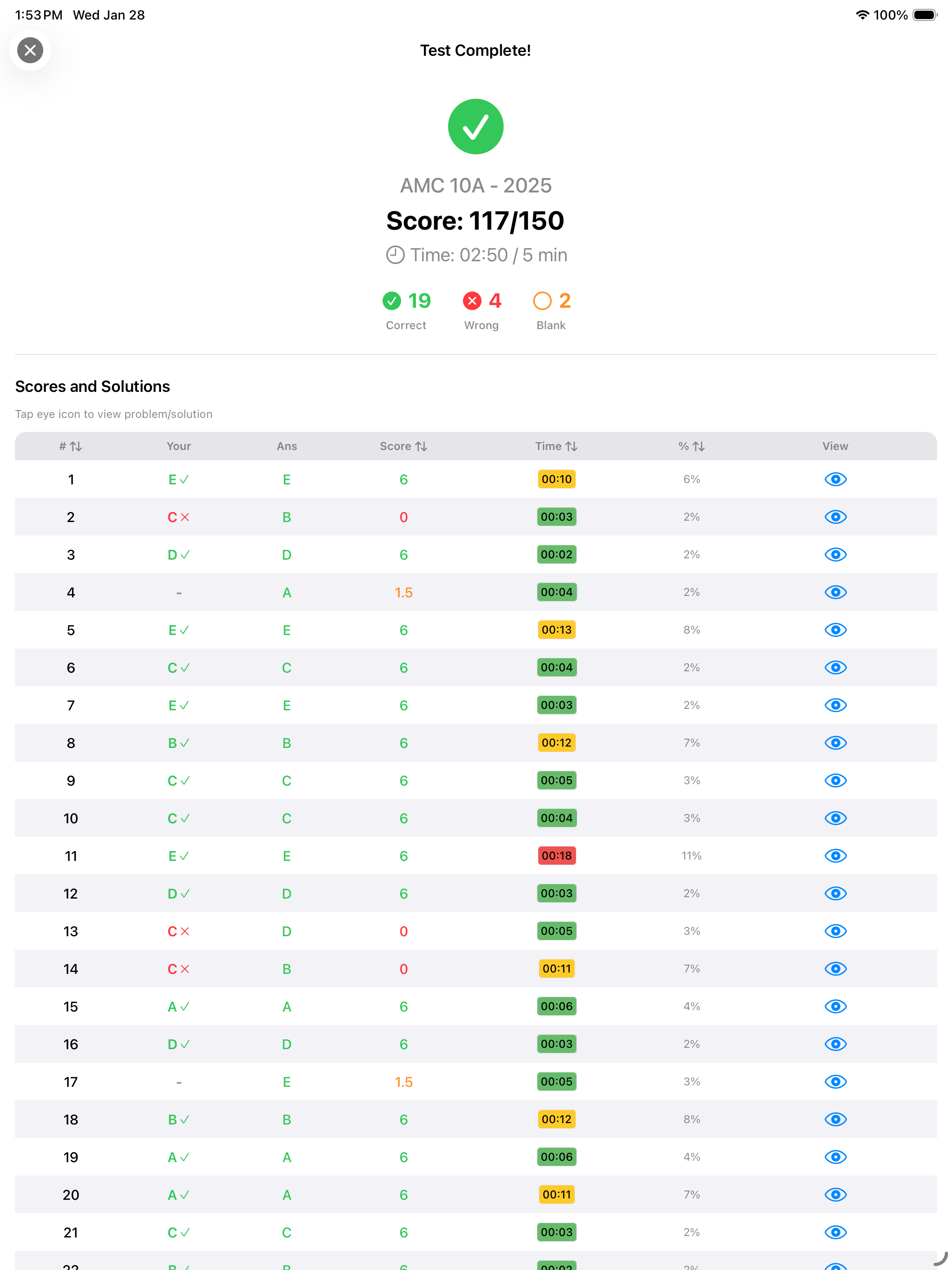
Task: Tap the 8% value in row 18
Action: coord(691,1119)
